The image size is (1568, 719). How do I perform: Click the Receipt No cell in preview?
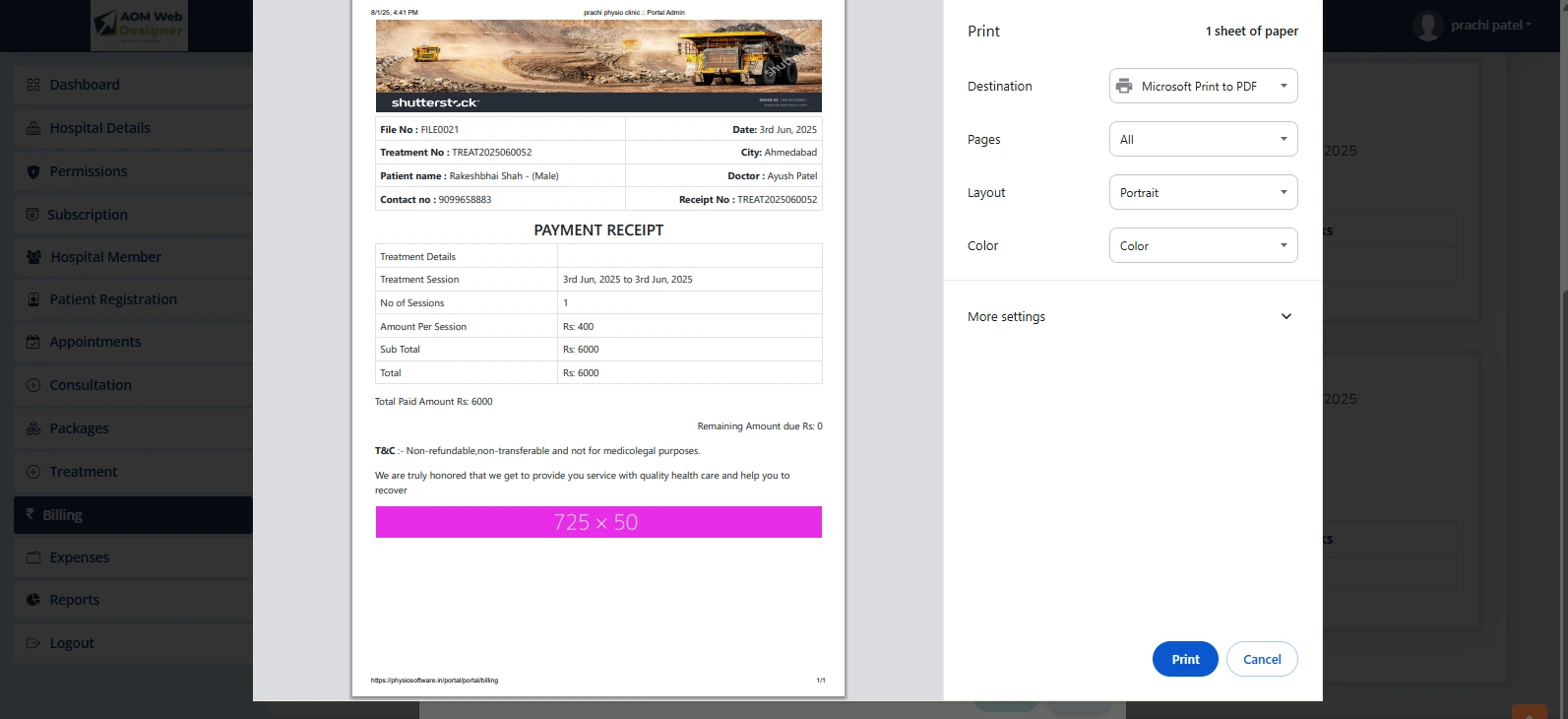tap(723, 200)
